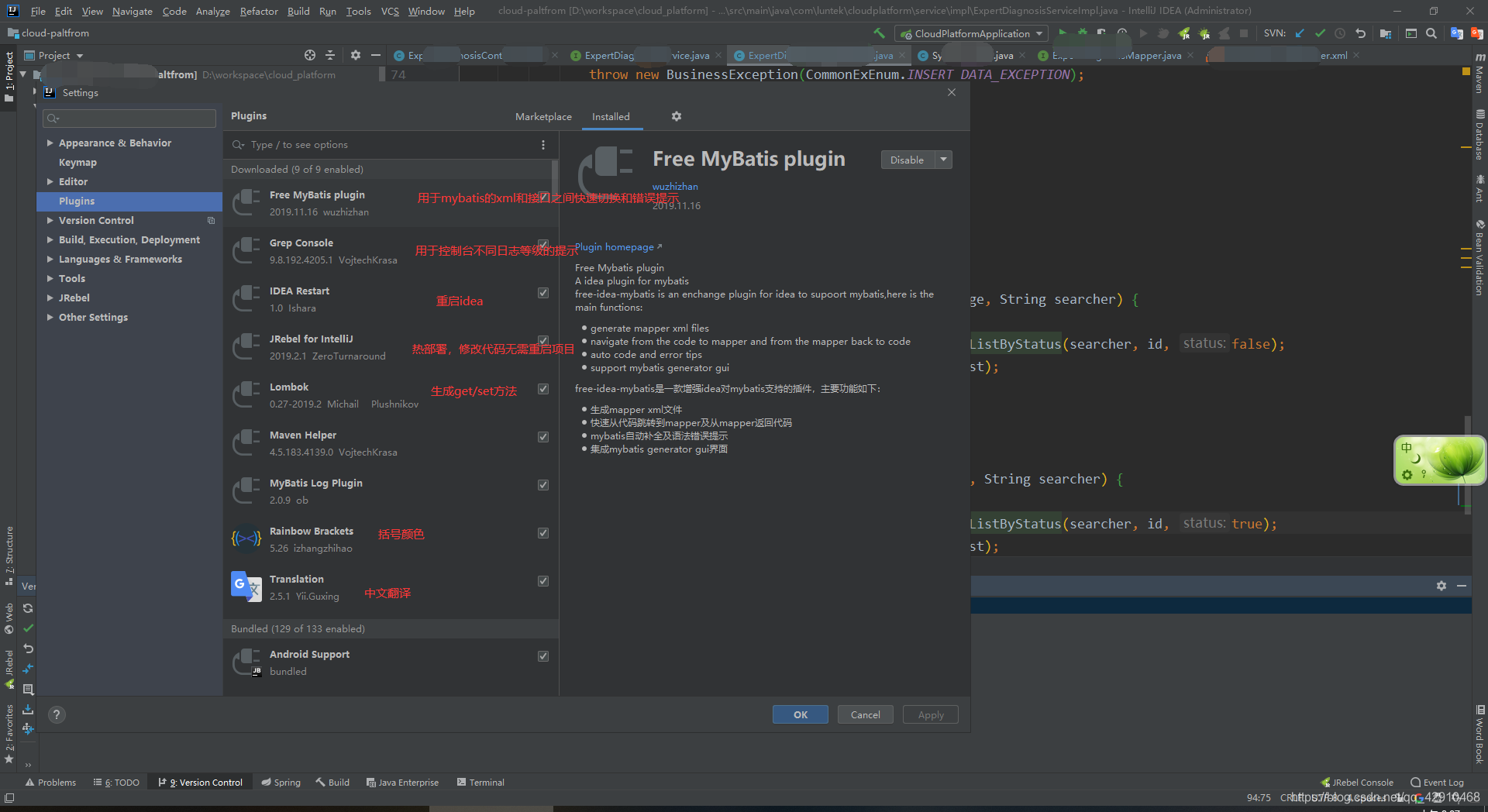Click Project panel settings gear

356,55
